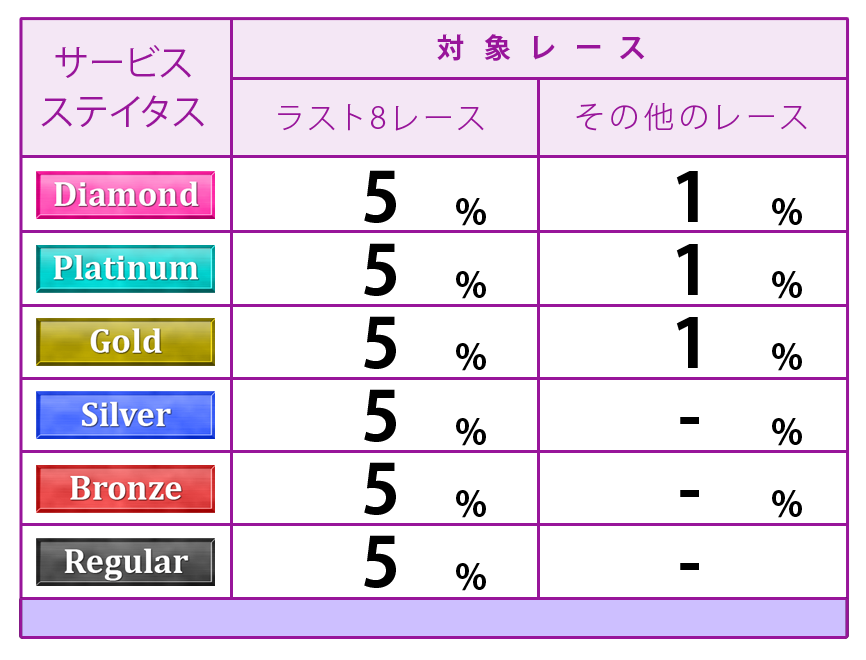Click Regular's dash in other races column
Viewport: 866px width, 660px height.
click(689, 566)
